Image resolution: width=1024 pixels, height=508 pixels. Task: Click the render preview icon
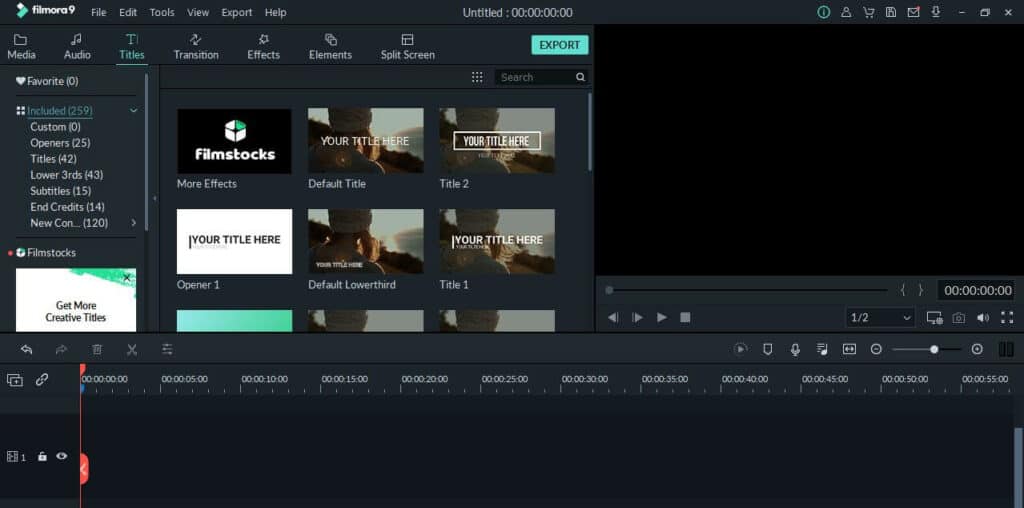point(741,349)
